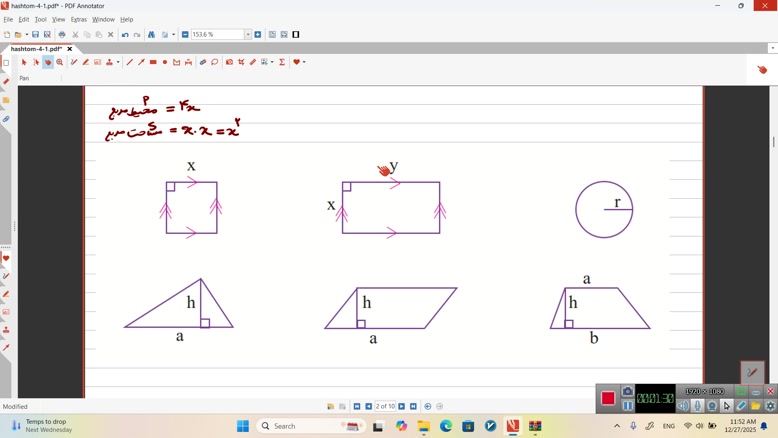Image resolution: width=778 pixels, height=438 pixels.
Task: Open the zoom percentage dropdown
Action: [x=248, y=35]
